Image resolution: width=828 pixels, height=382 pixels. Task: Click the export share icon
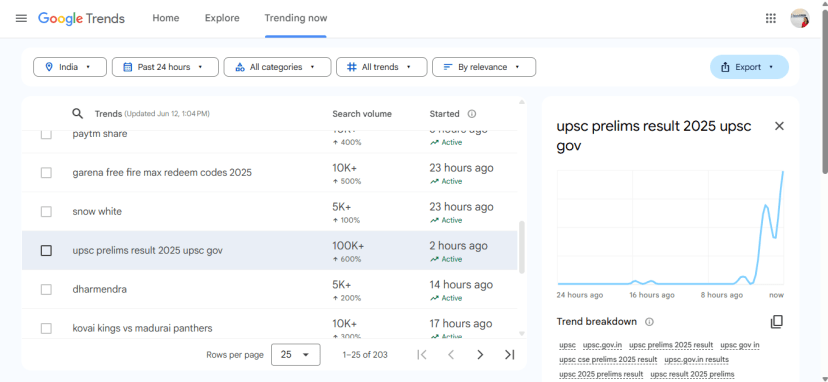pyautogui.click(x=725, y=67)
